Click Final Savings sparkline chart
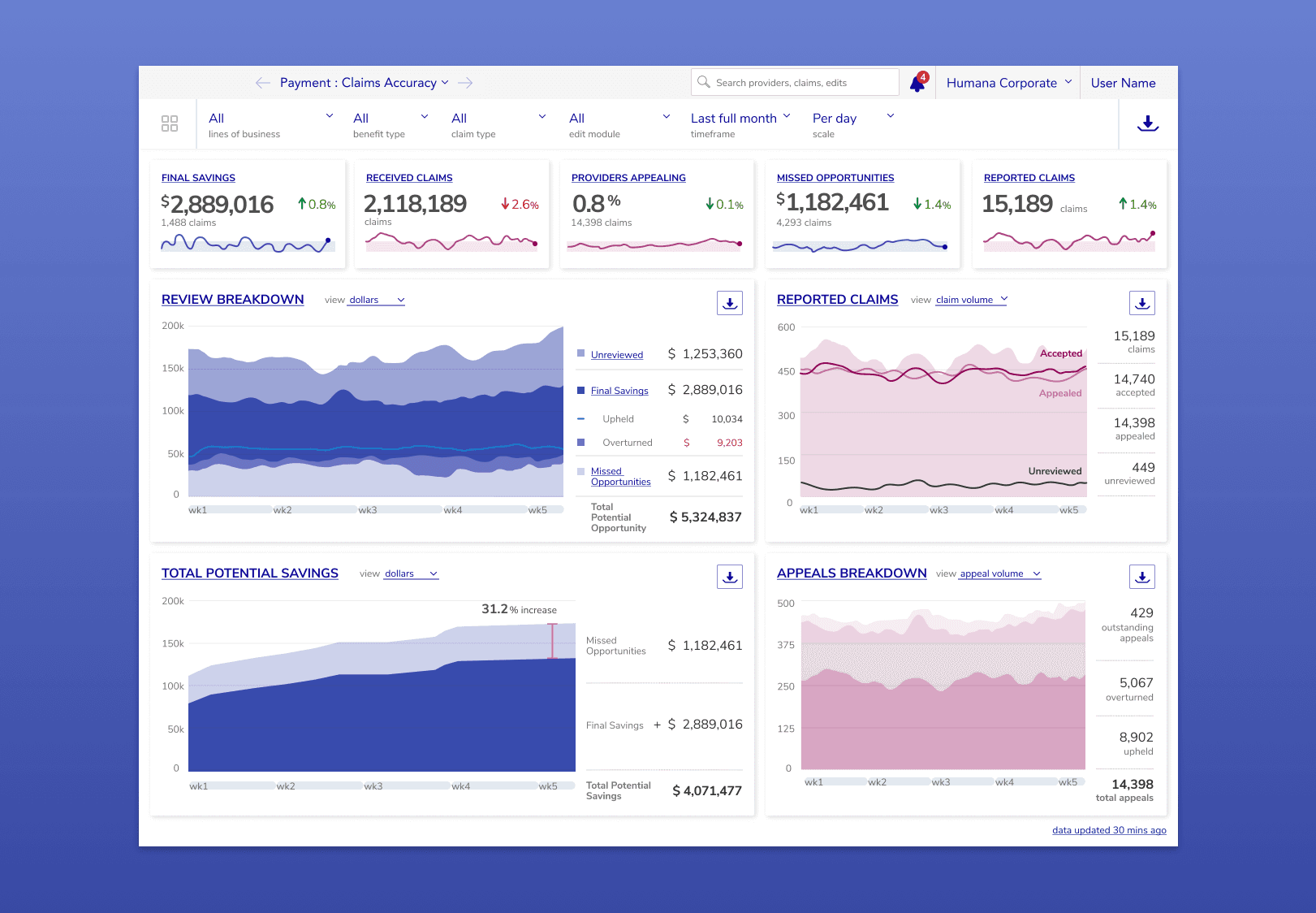Screen dimensions: 1316x913 [x=247, y=243]
